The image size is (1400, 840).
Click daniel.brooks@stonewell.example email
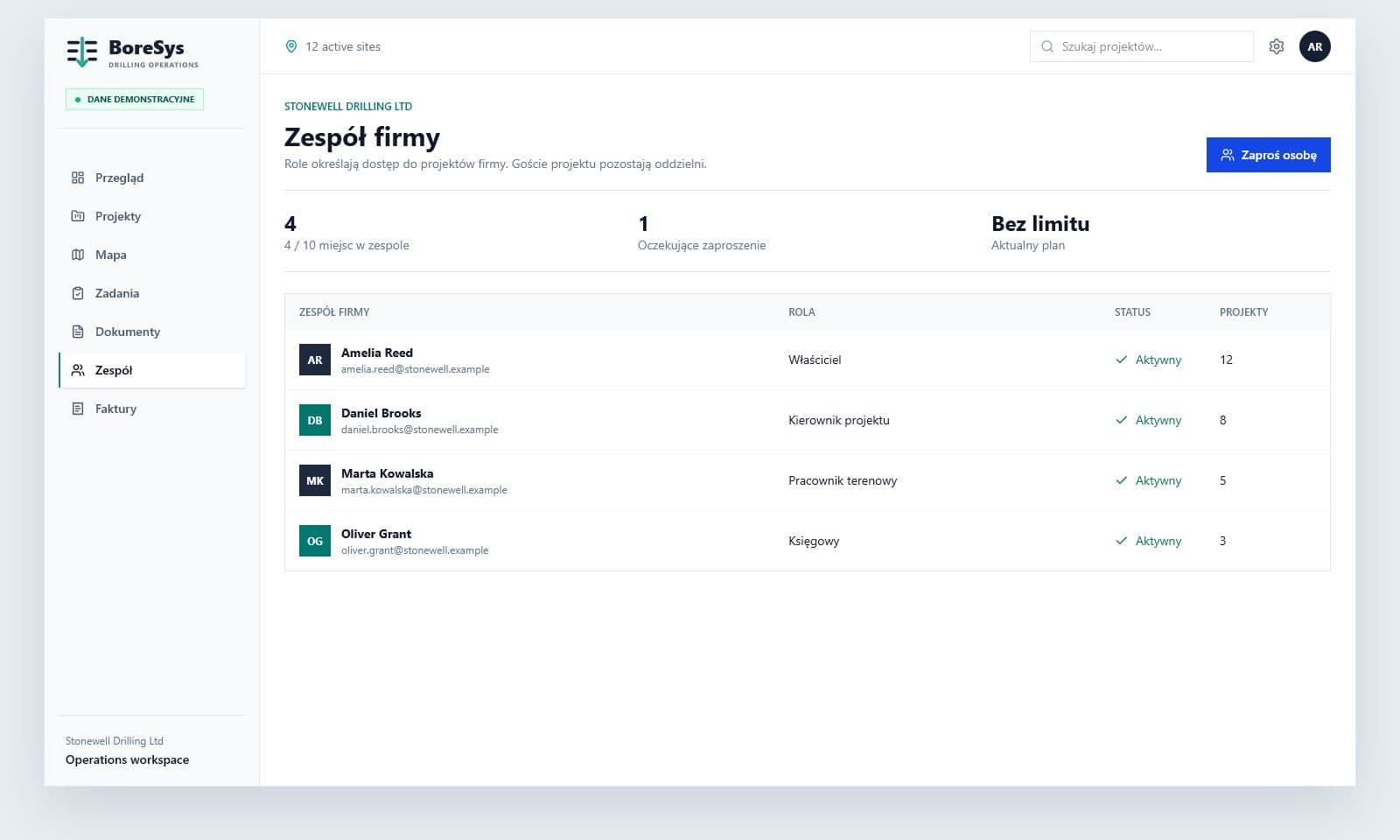coord(420,430)
